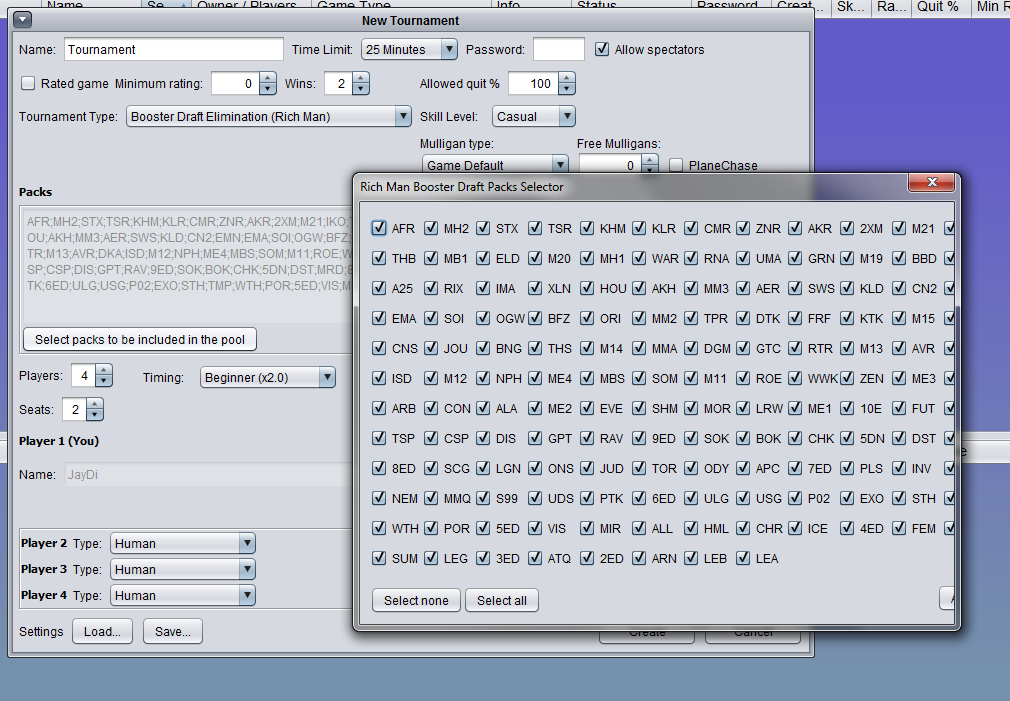Decrease the Wins spinner value

(361, 89)
